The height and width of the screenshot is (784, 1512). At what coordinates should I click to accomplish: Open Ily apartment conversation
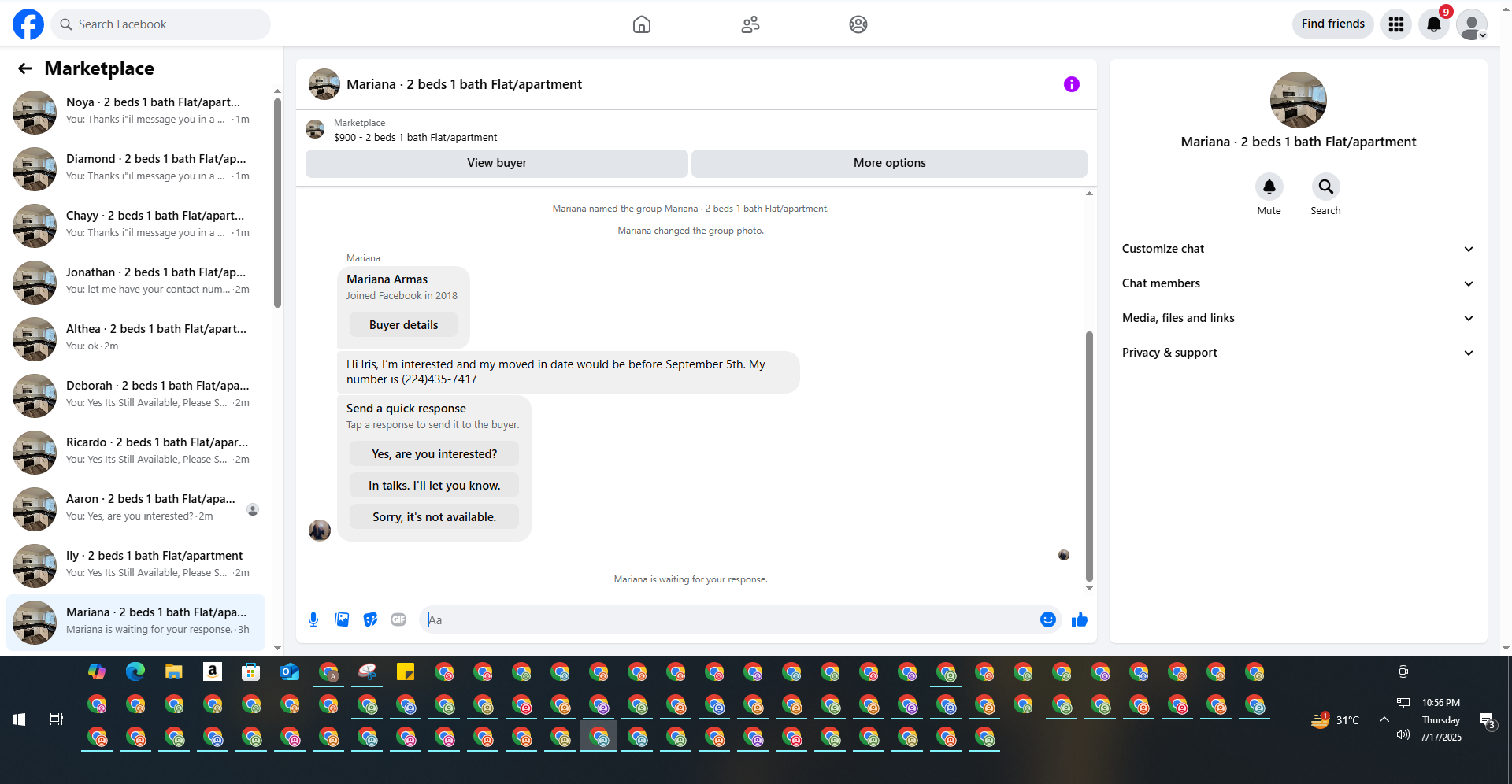coord(135,565)
